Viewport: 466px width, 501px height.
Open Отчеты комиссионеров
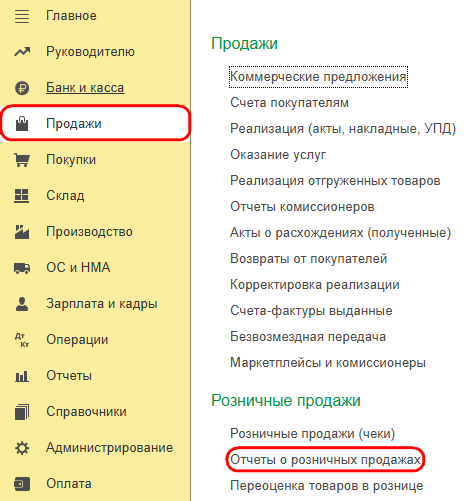302,207
